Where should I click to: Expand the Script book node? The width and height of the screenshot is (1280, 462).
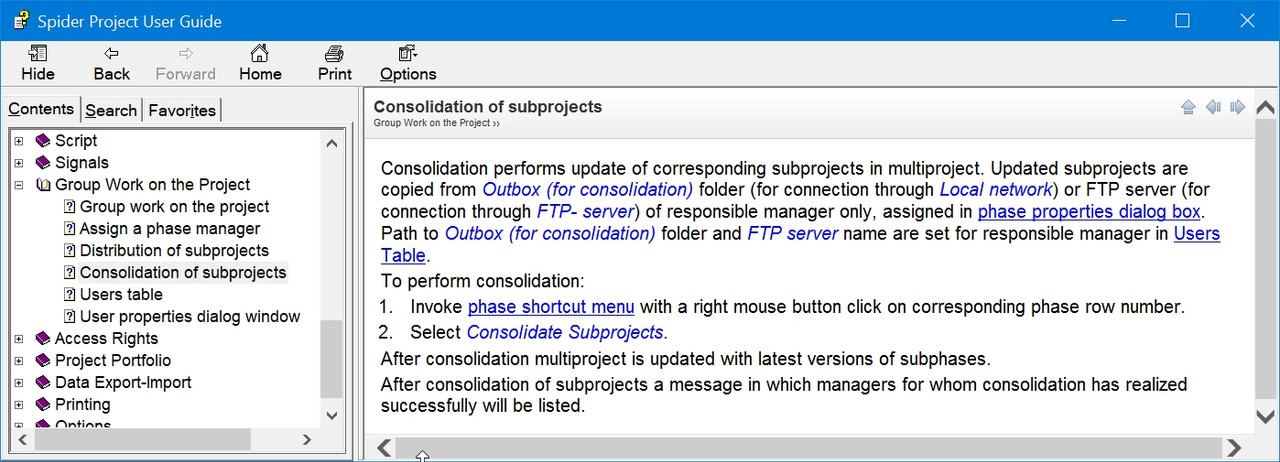18,141
